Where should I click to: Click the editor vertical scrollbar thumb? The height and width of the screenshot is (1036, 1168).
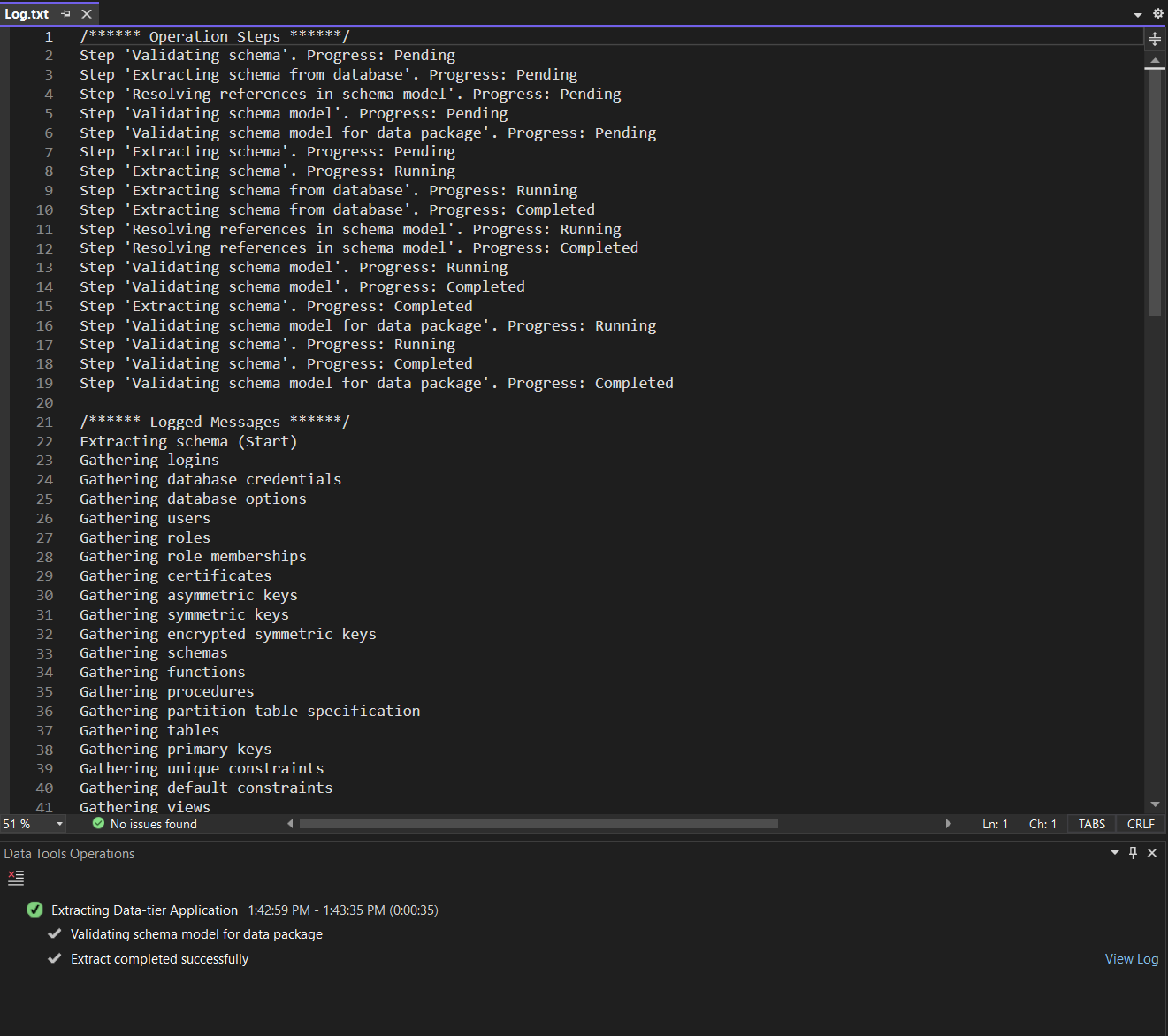pyautogui.click(x=1154, y=192)
